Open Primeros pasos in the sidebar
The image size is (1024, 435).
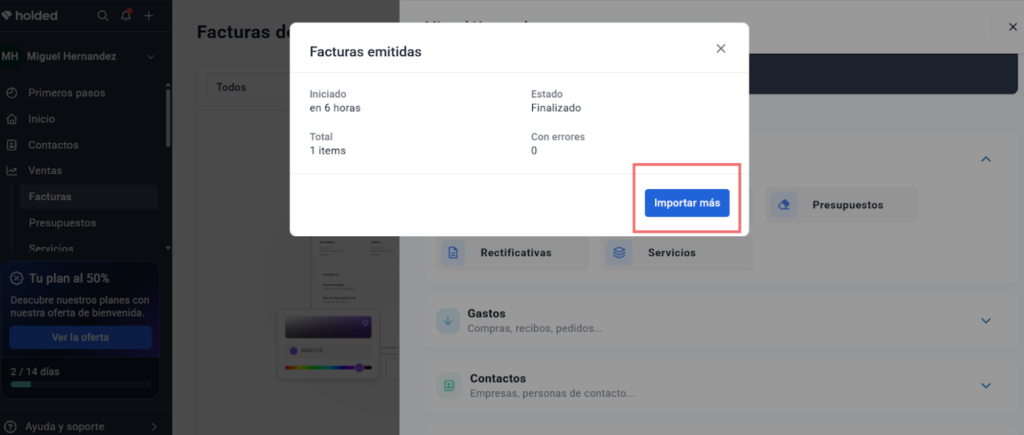tap(67, 93)
